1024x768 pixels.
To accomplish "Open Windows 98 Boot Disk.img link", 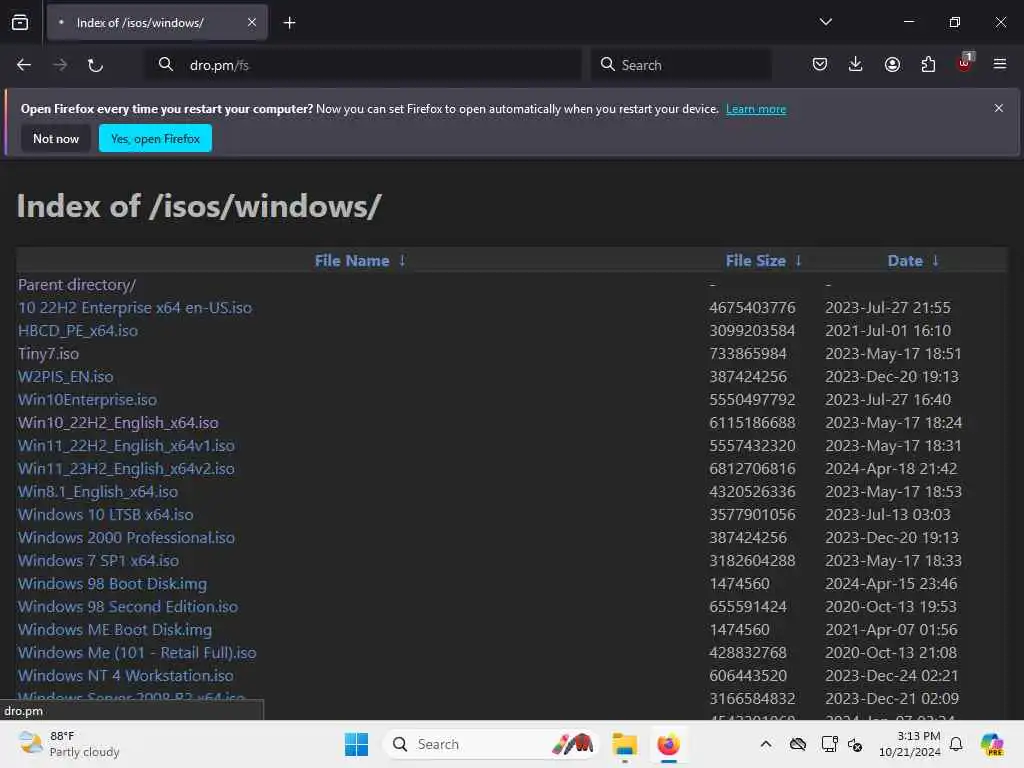I will [x=112, y=584].
